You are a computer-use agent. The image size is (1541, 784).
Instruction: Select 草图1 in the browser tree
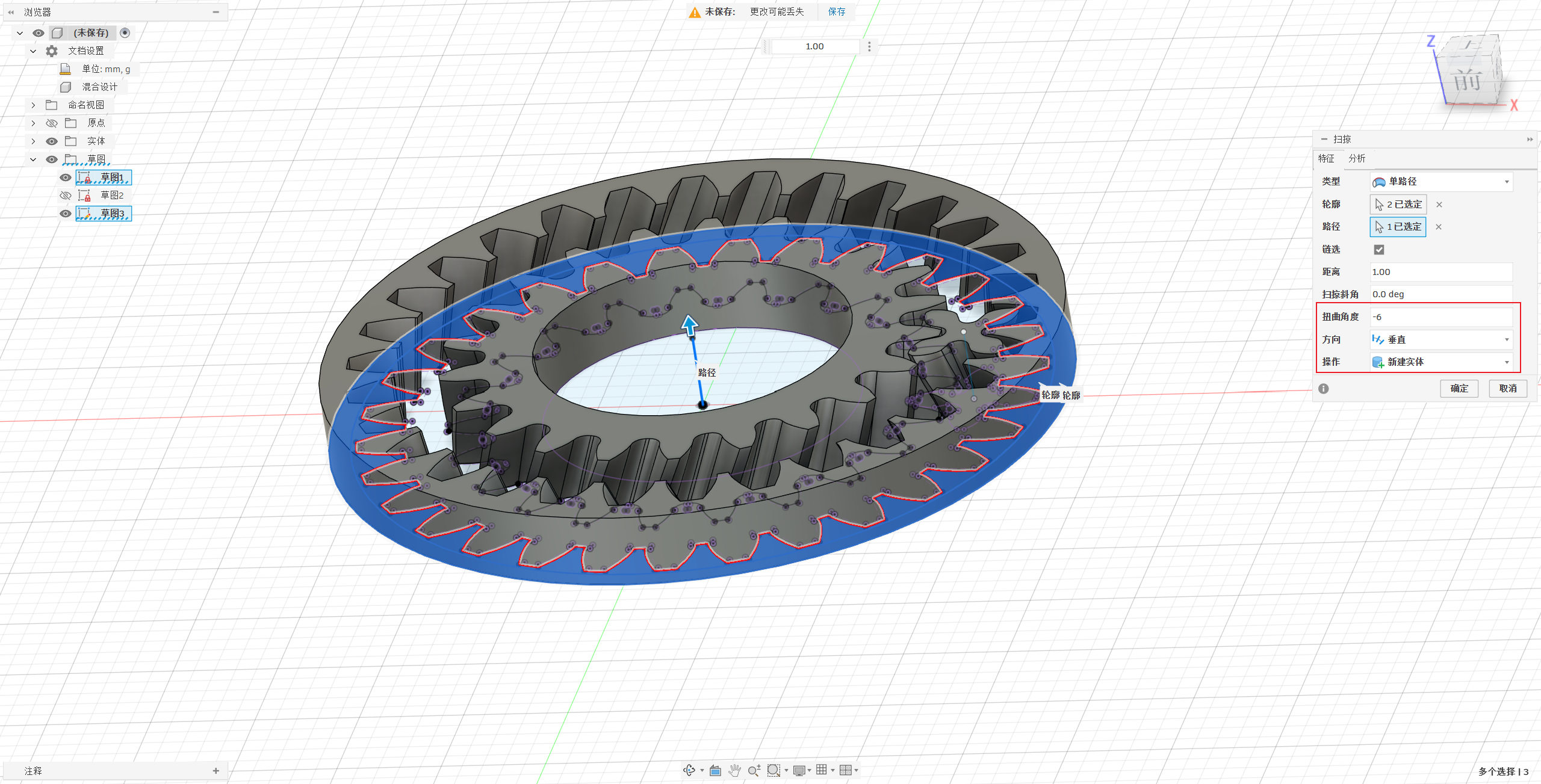(112, 177)
